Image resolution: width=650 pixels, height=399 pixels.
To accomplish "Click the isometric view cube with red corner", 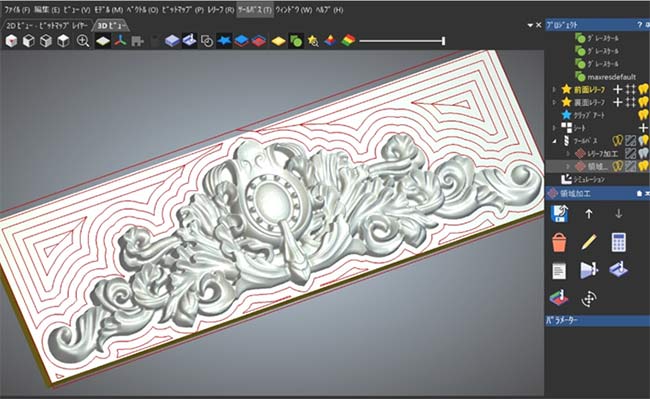I will pos(11,41).
